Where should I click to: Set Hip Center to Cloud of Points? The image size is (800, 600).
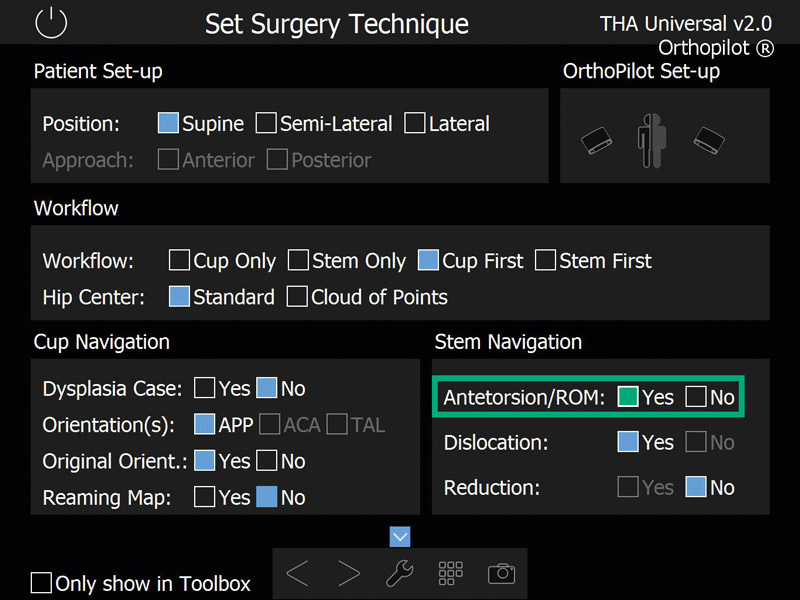click(297, 297)
